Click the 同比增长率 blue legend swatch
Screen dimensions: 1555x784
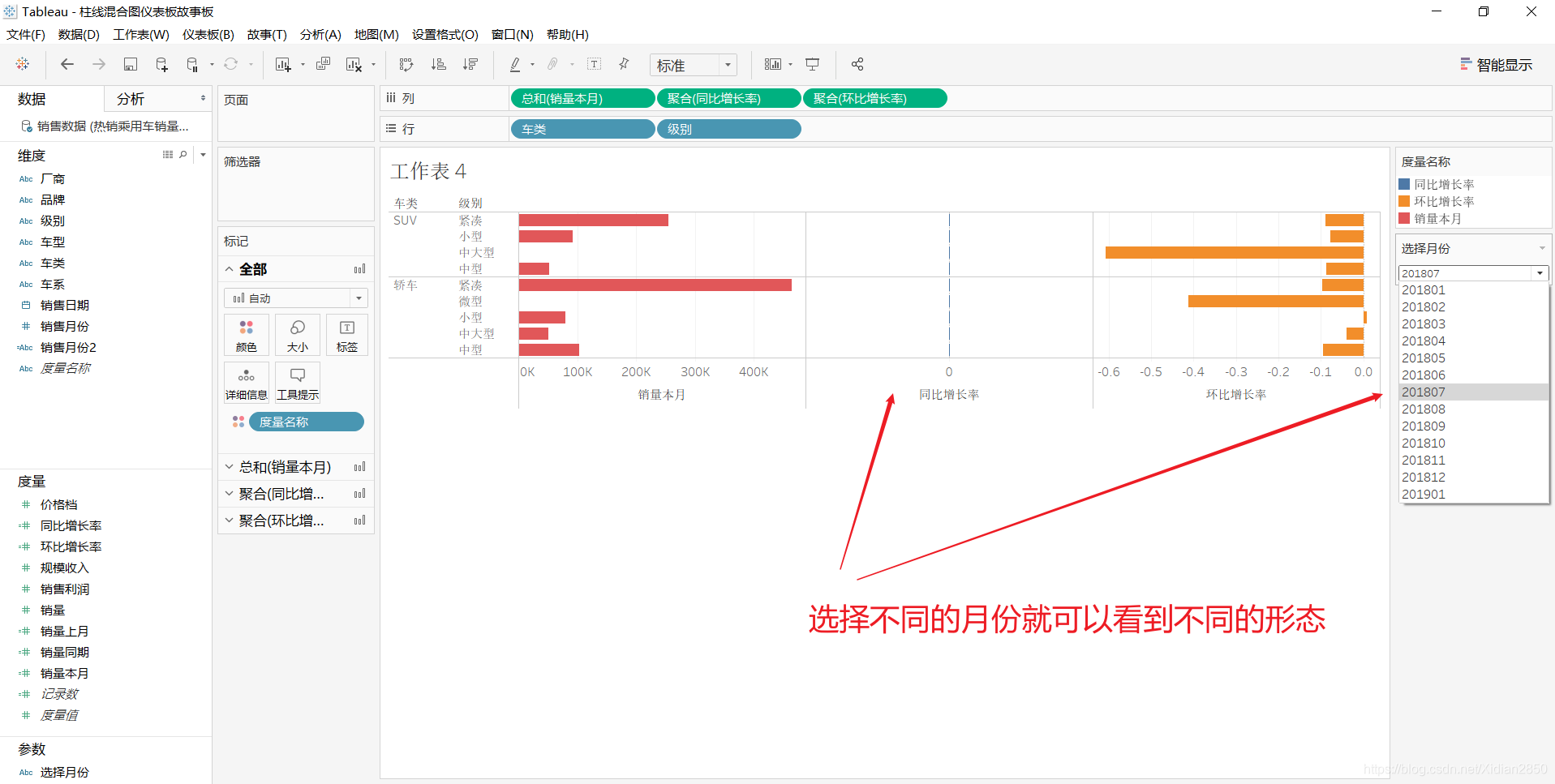[x=1404, y=184]
